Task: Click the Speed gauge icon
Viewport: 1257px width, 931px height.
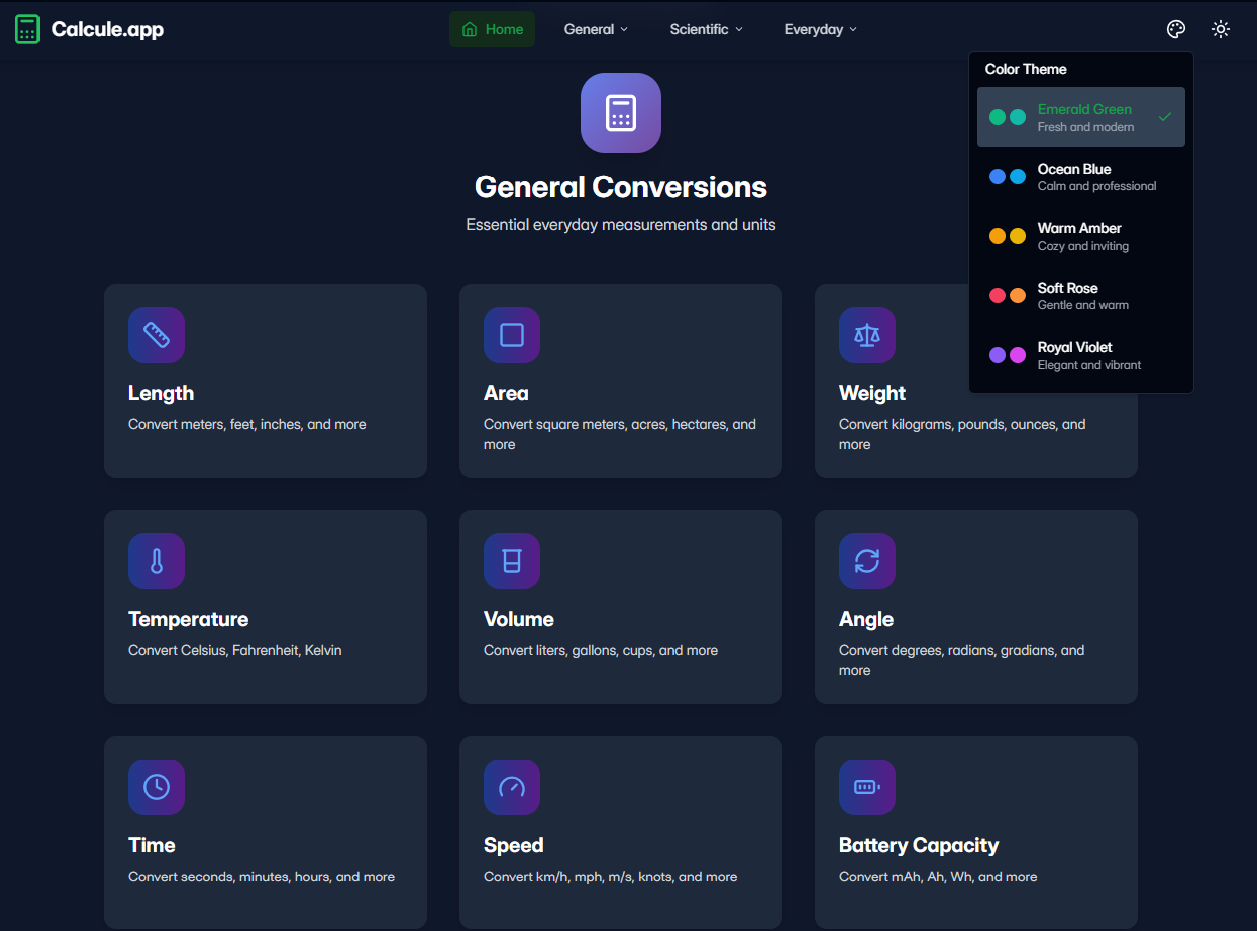Action: tap(512, 787)
